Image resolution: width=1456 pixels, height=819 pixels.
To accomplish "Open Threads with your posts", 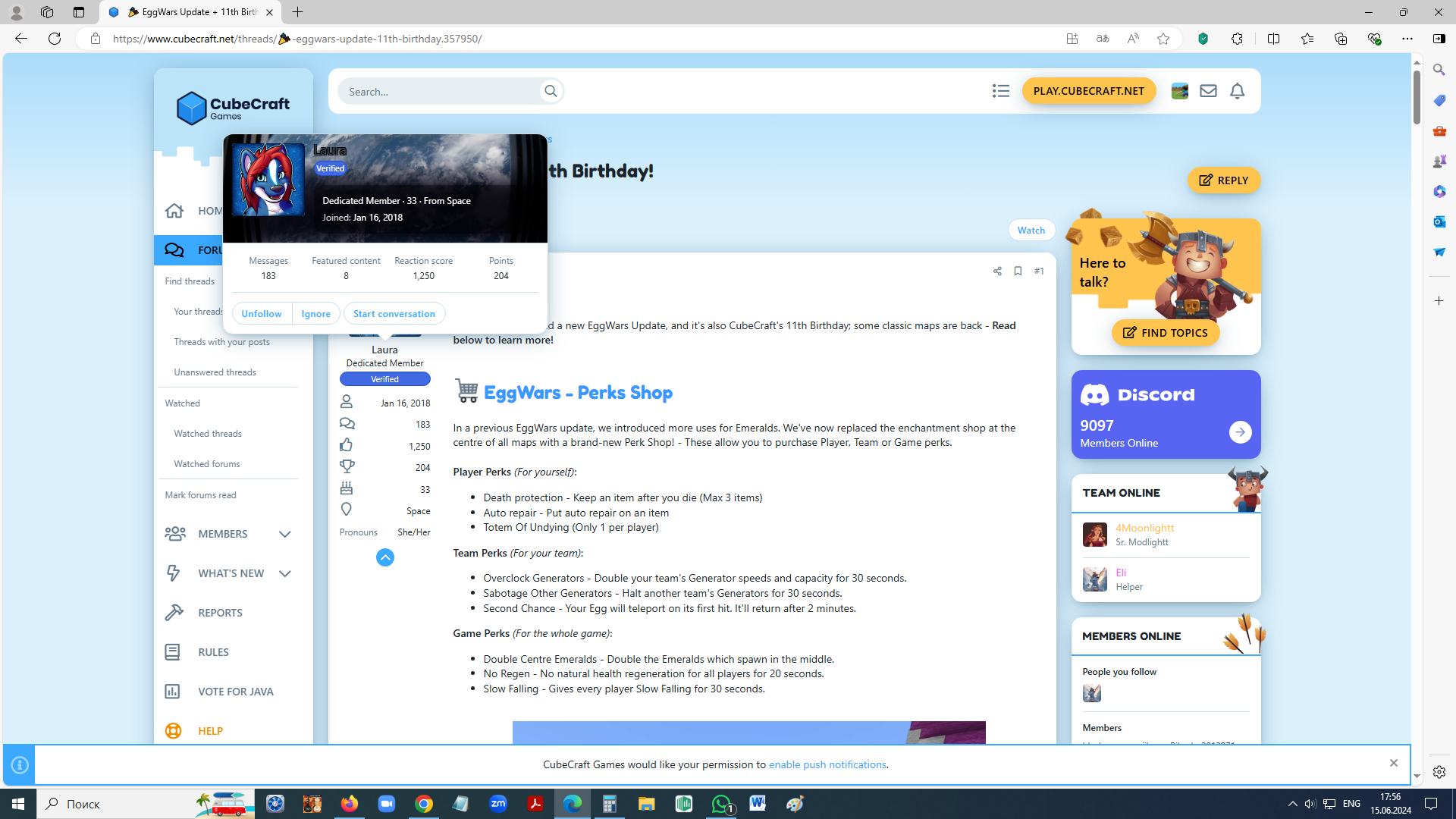I will [x=221, y=342].
